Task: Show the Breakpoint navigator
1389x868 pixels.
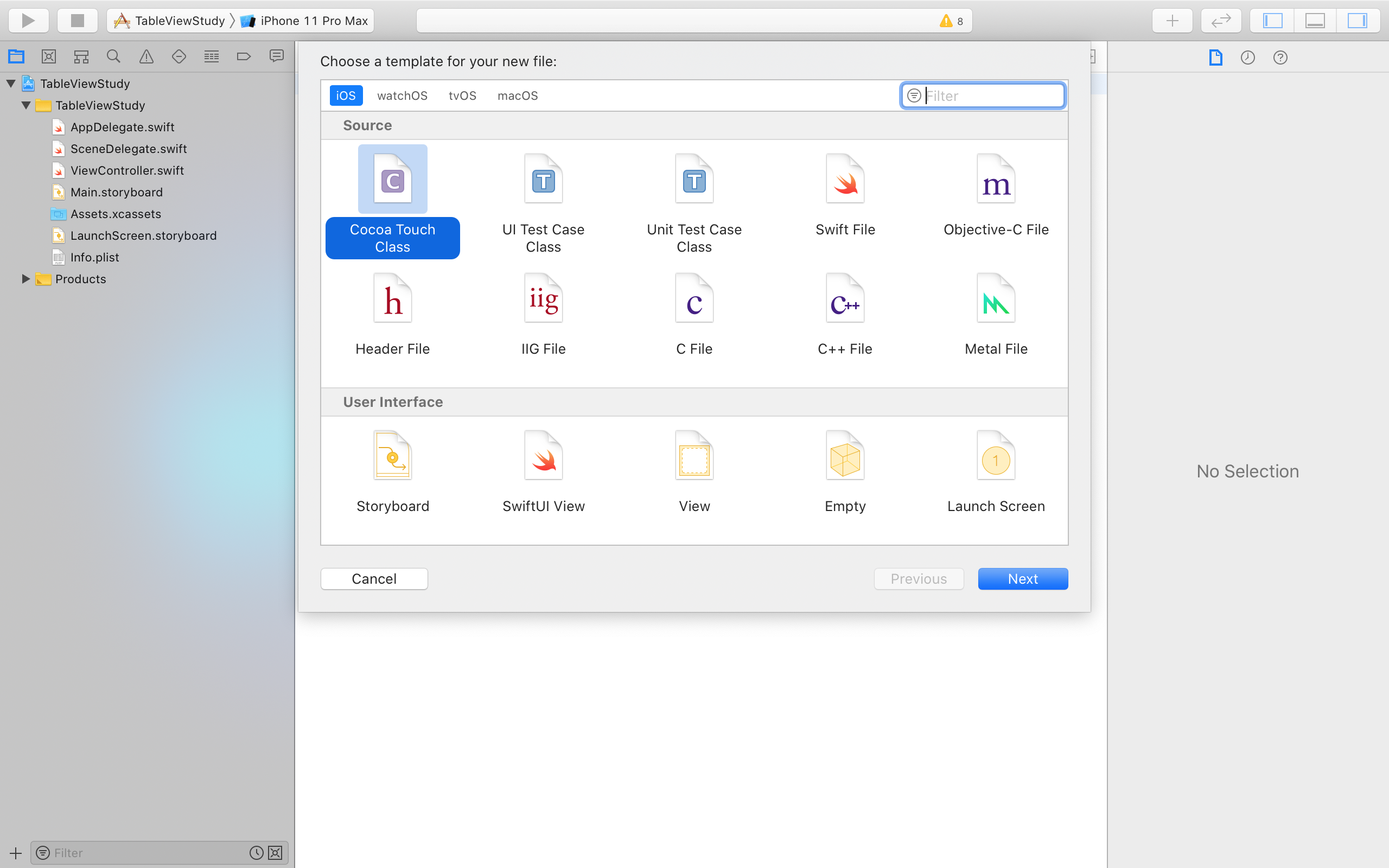Action: (244, 56)
